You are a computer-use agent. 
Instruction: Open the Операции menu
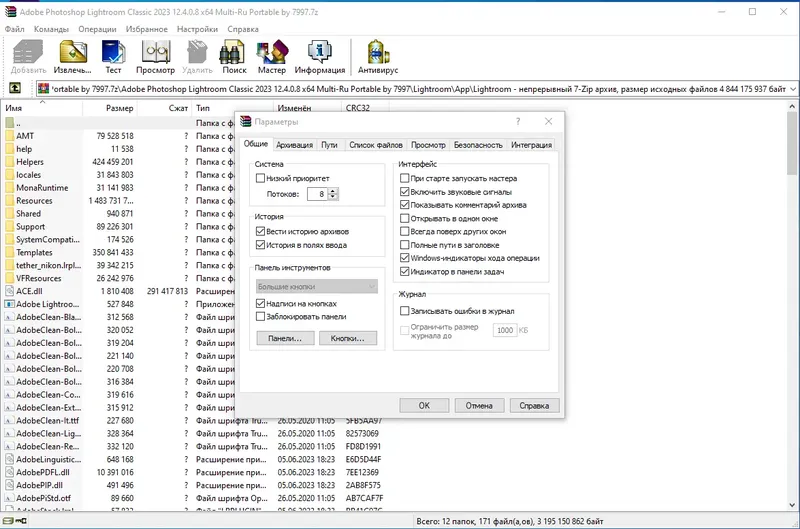(97, 29)
